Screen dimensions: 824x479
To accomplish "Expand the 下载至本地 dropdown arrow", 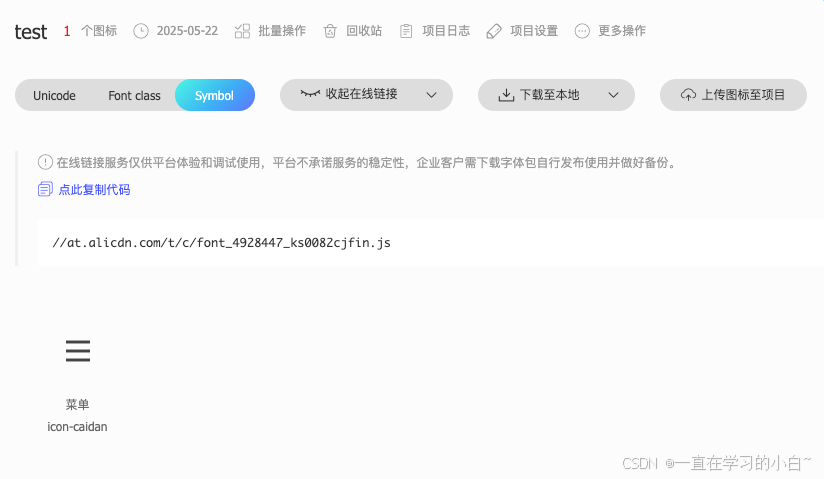I will 613,95.
